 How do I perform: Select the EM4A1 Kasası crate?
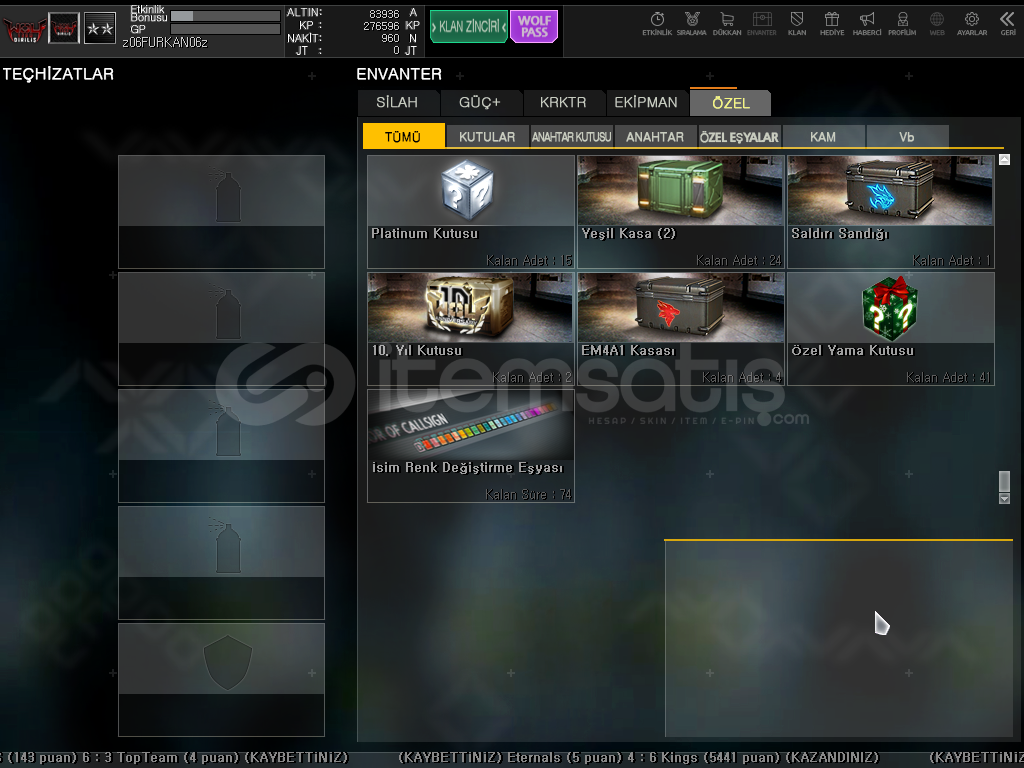[681, 328]
